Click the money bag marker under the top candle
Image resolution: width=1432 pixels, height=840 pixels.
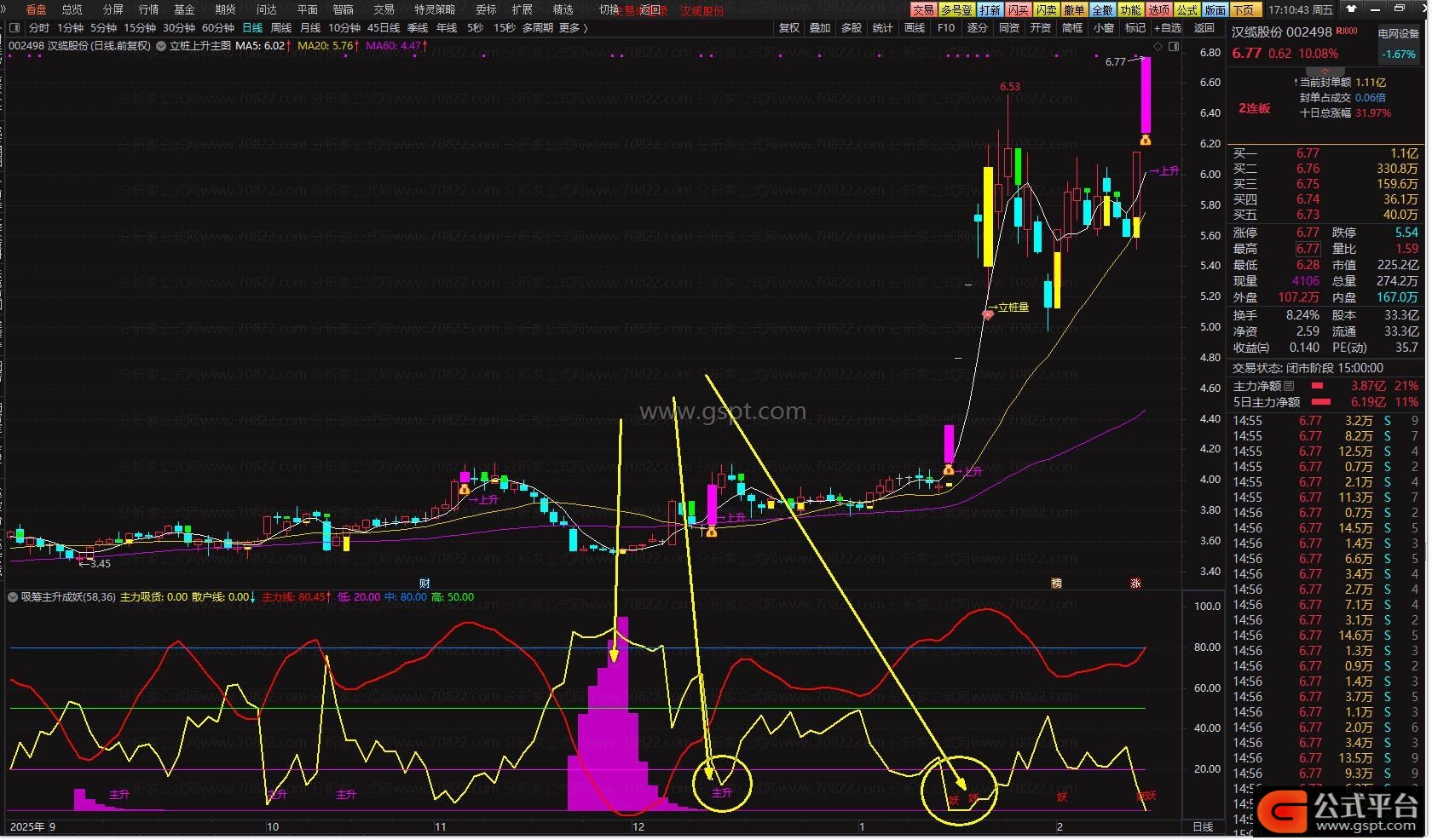click(1146, 139)
